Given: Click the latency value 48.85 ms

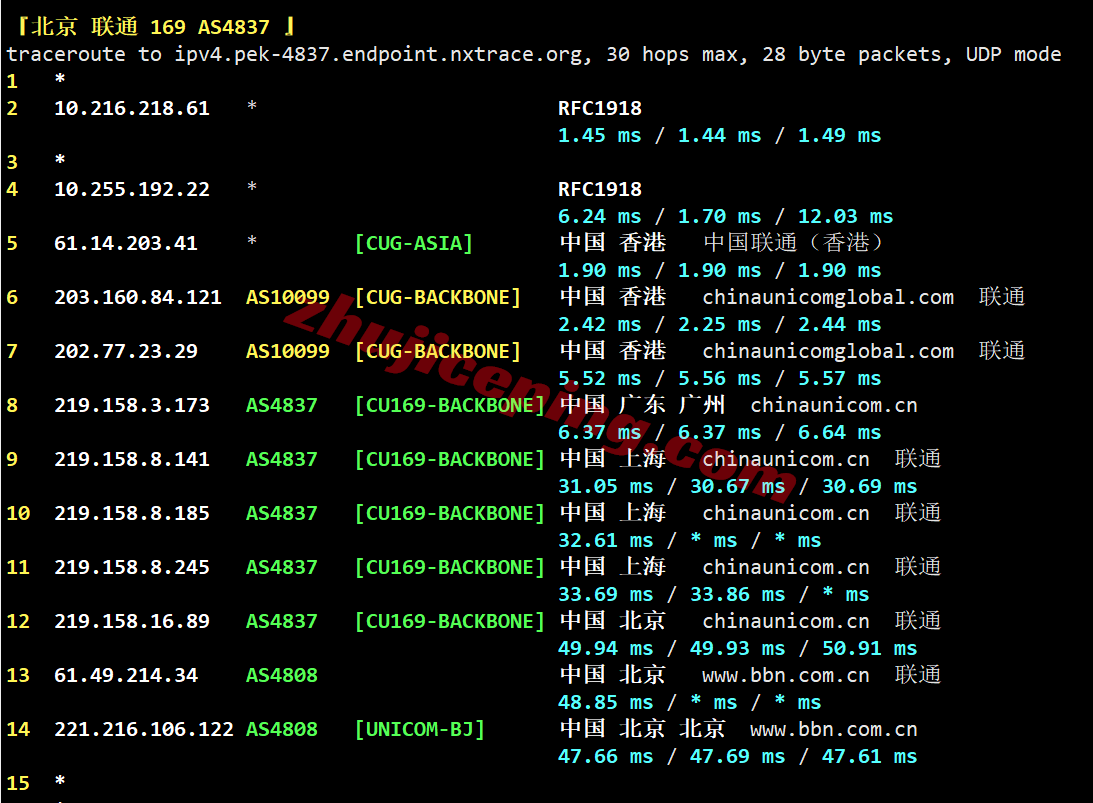Looking at the screenshot, I should [x=606, y=703].
